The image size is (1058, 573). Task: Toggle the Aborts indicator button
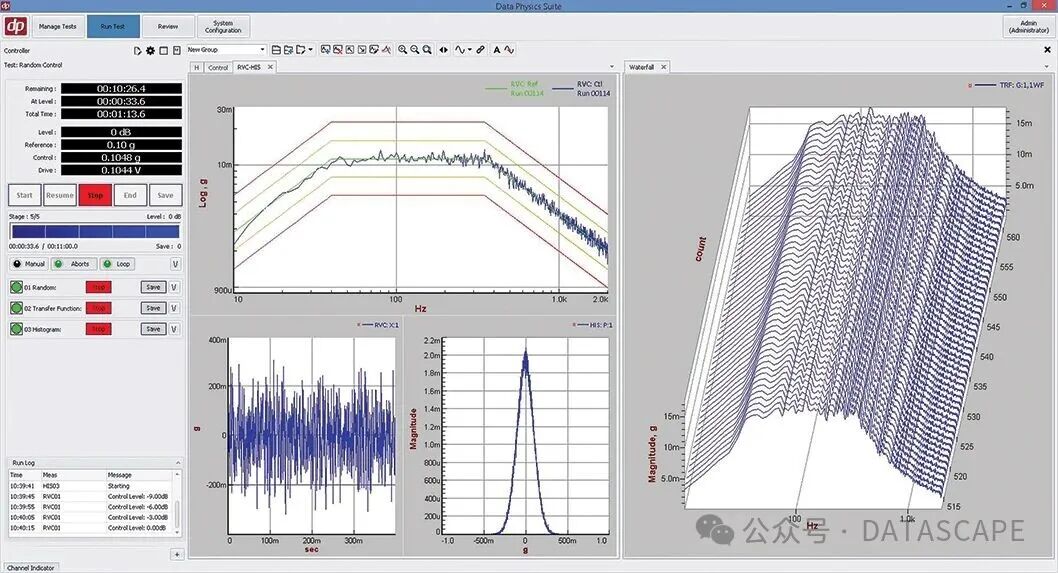74,264
